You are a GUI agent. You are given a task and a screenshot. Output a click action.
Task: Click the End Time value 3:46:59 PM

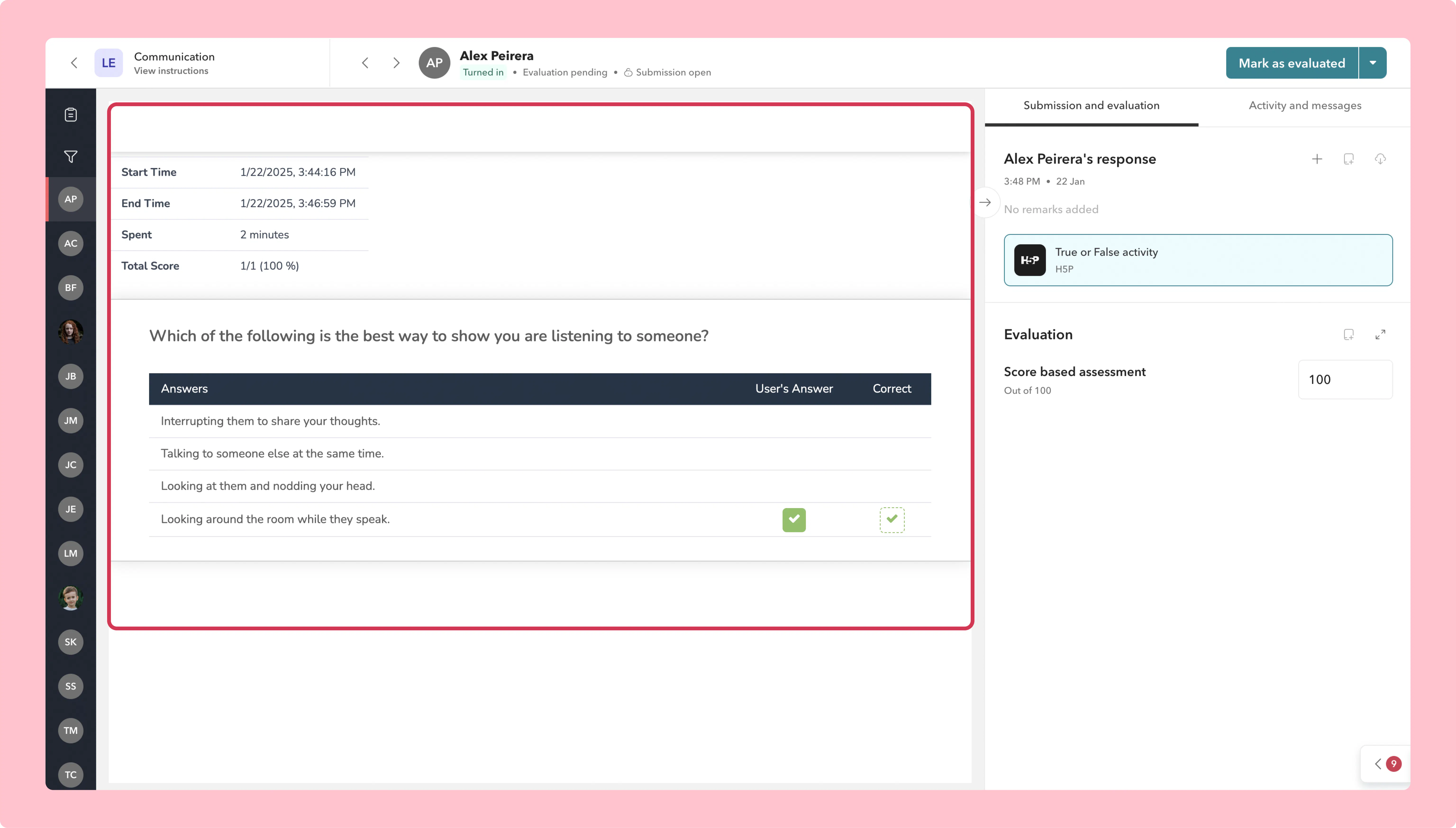(298, 204)
